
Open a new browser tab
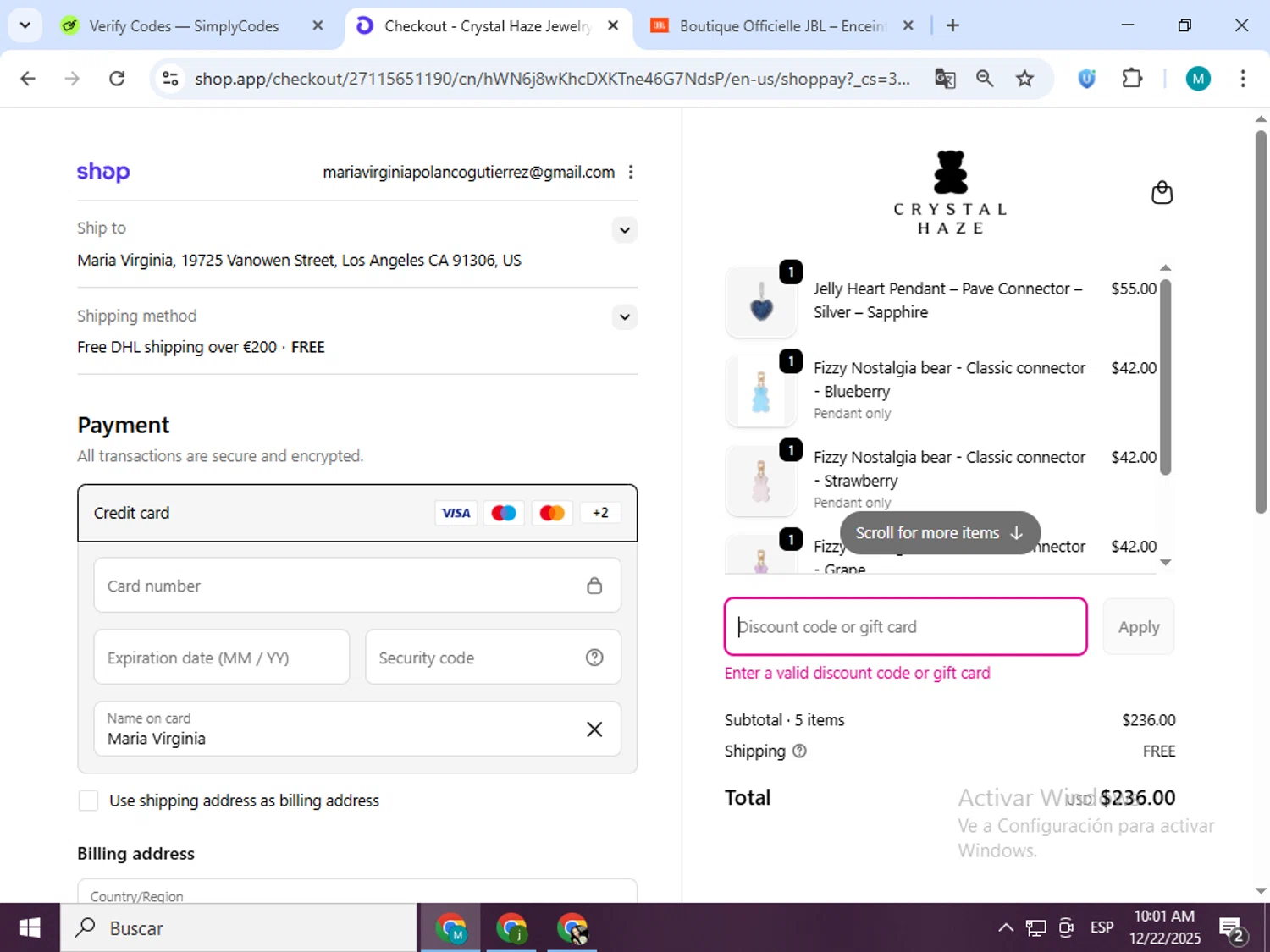(x=952, y=25)
